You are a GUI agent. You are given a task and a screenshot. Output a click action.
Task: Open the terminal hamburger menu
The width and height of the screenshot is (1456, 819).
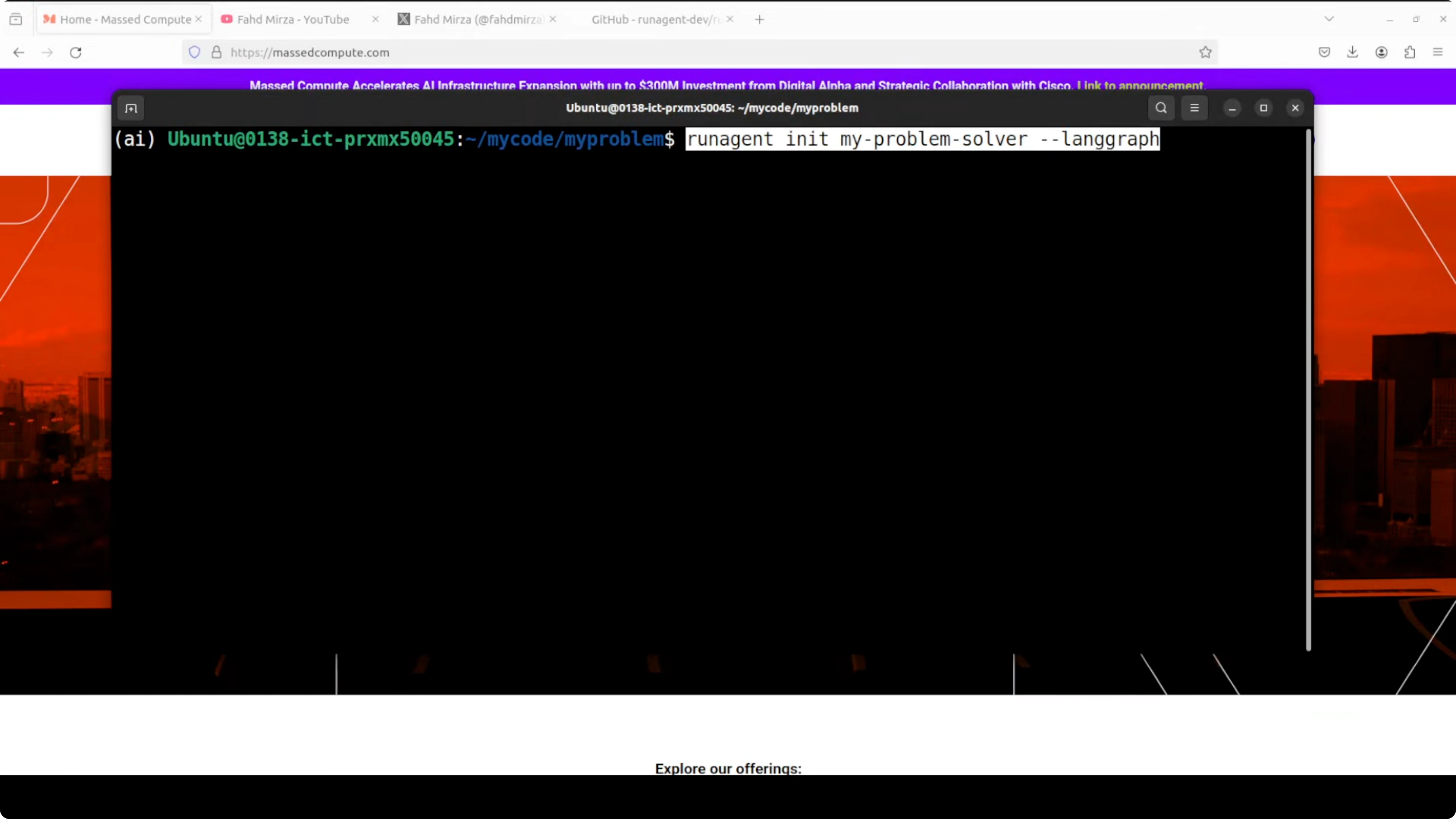(1194, 108)
